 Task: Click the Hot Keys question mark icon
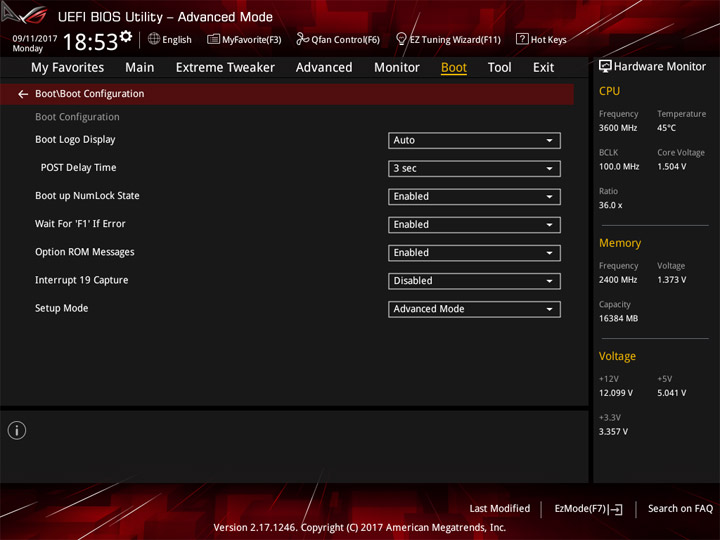point(522,39)
